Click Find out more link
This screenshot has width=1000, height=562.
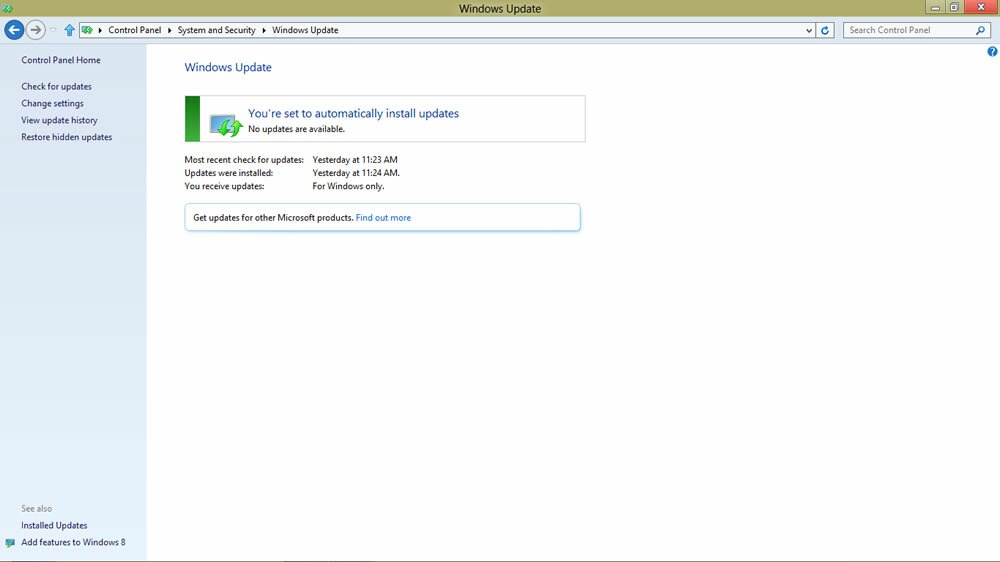pos(383,218)
